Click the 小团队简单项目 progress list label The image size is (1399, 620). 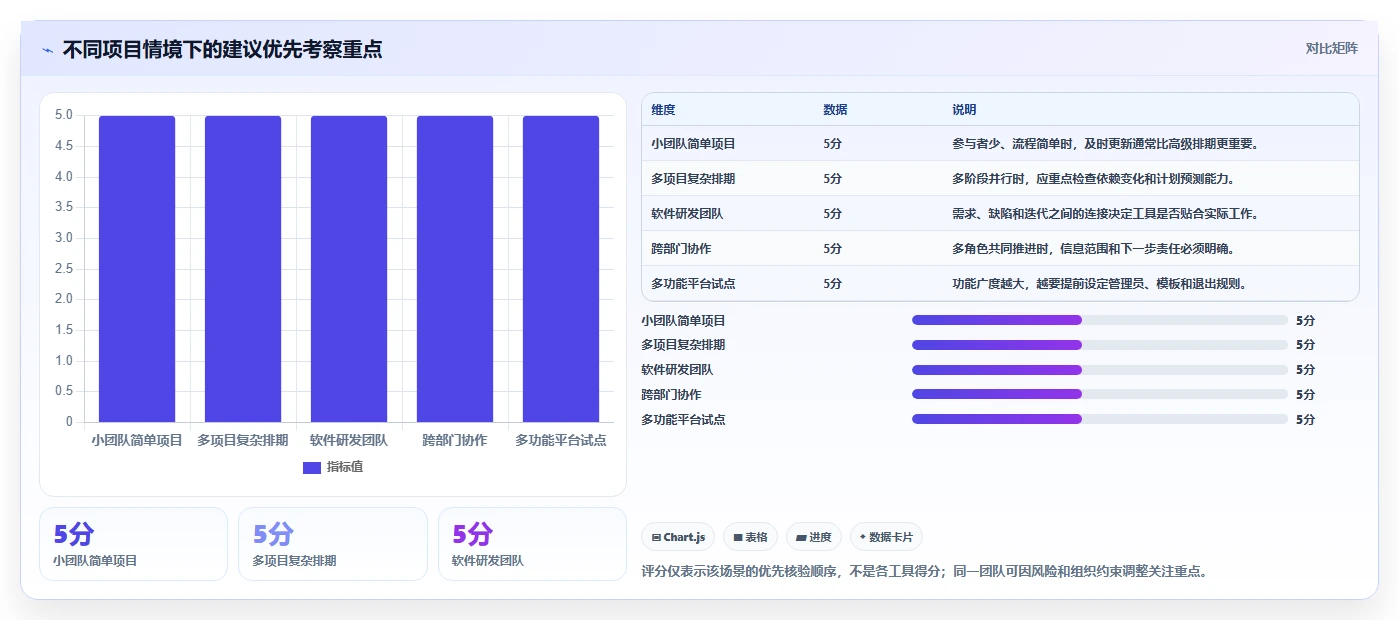coord(683,321)
